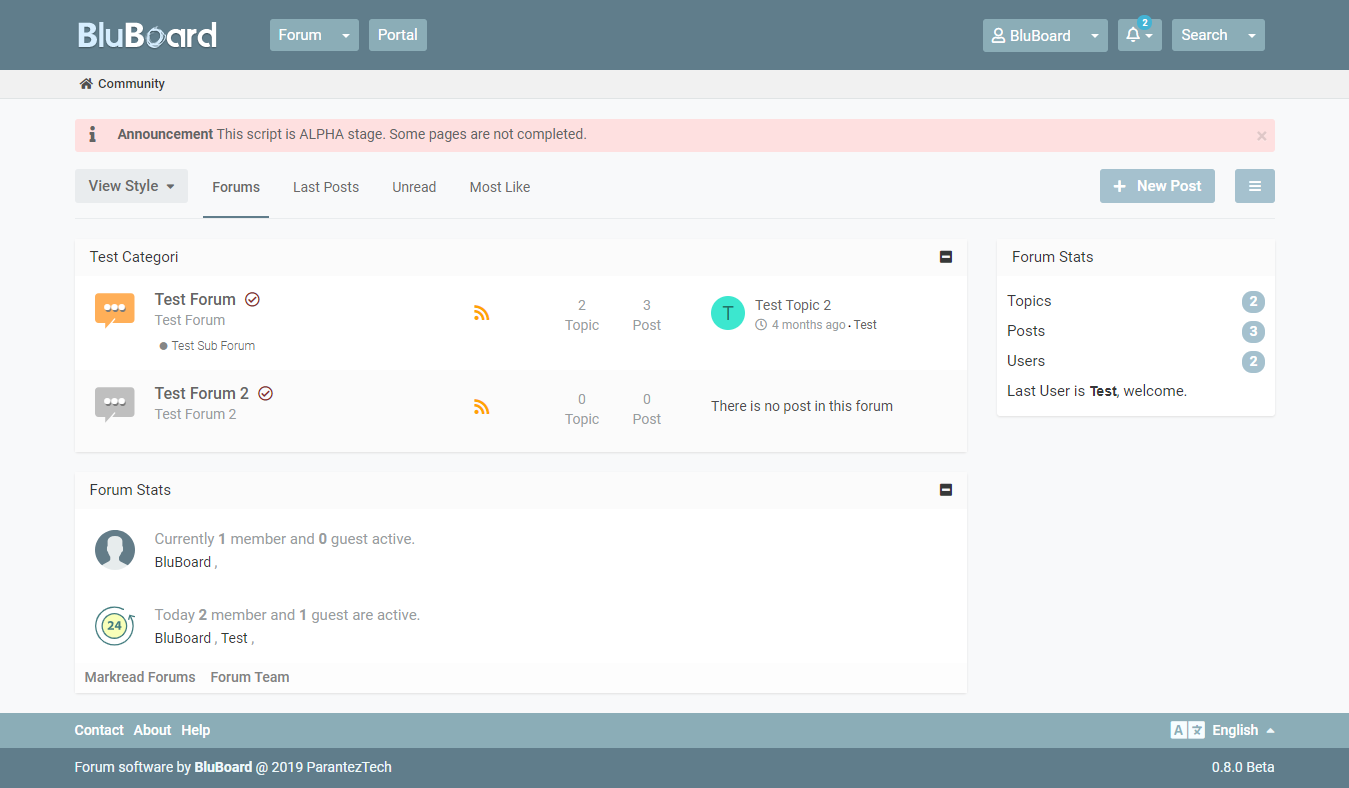The image size is (1349, 788).
Task: Click the 0.8.0 Beta version text
Action: click(x=1243, y=767)
